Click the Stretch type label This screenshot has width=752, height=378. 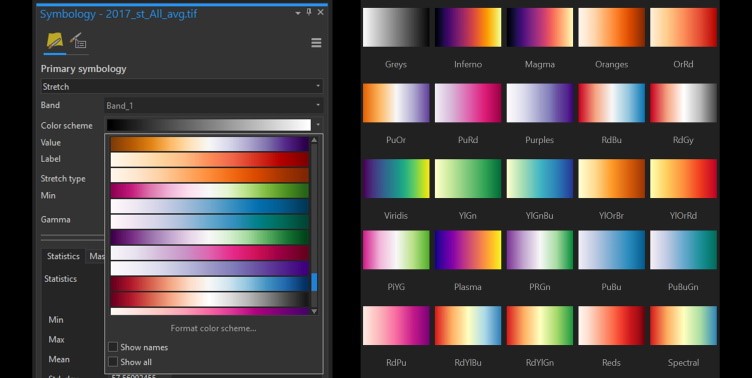click(x=63, y=178)
